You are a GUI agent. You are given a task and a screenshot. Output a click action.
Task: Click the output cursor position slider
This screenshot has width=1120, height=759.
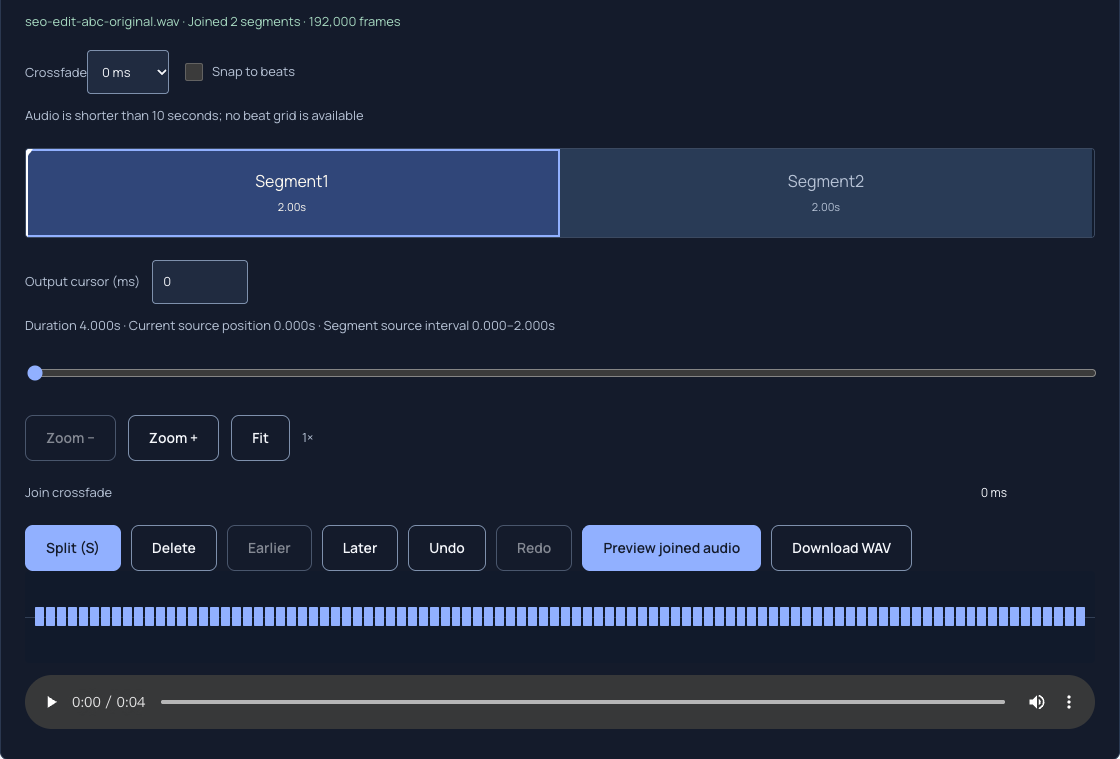(561, 373)
